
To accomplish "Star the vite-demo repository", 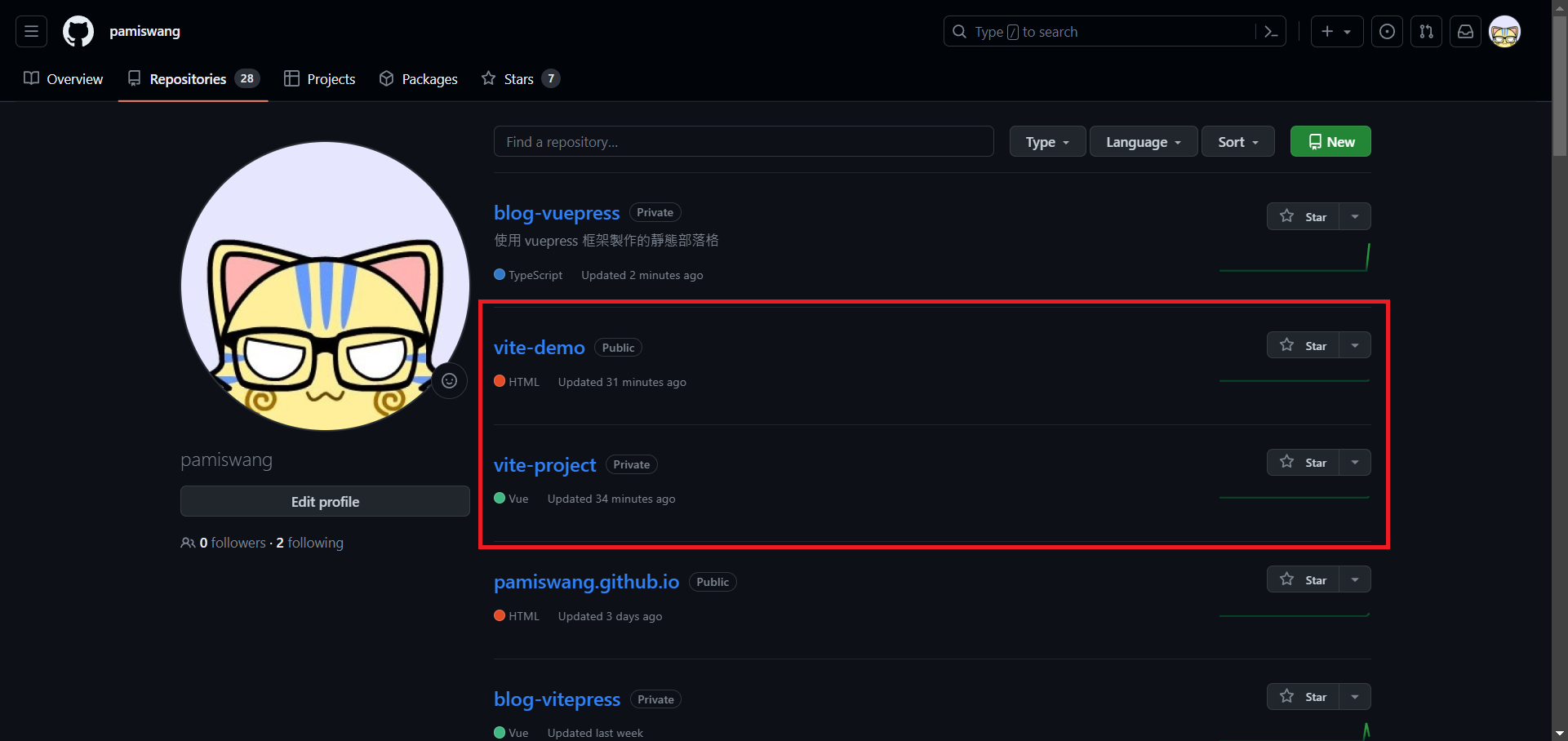I will tap(1304, 345).
